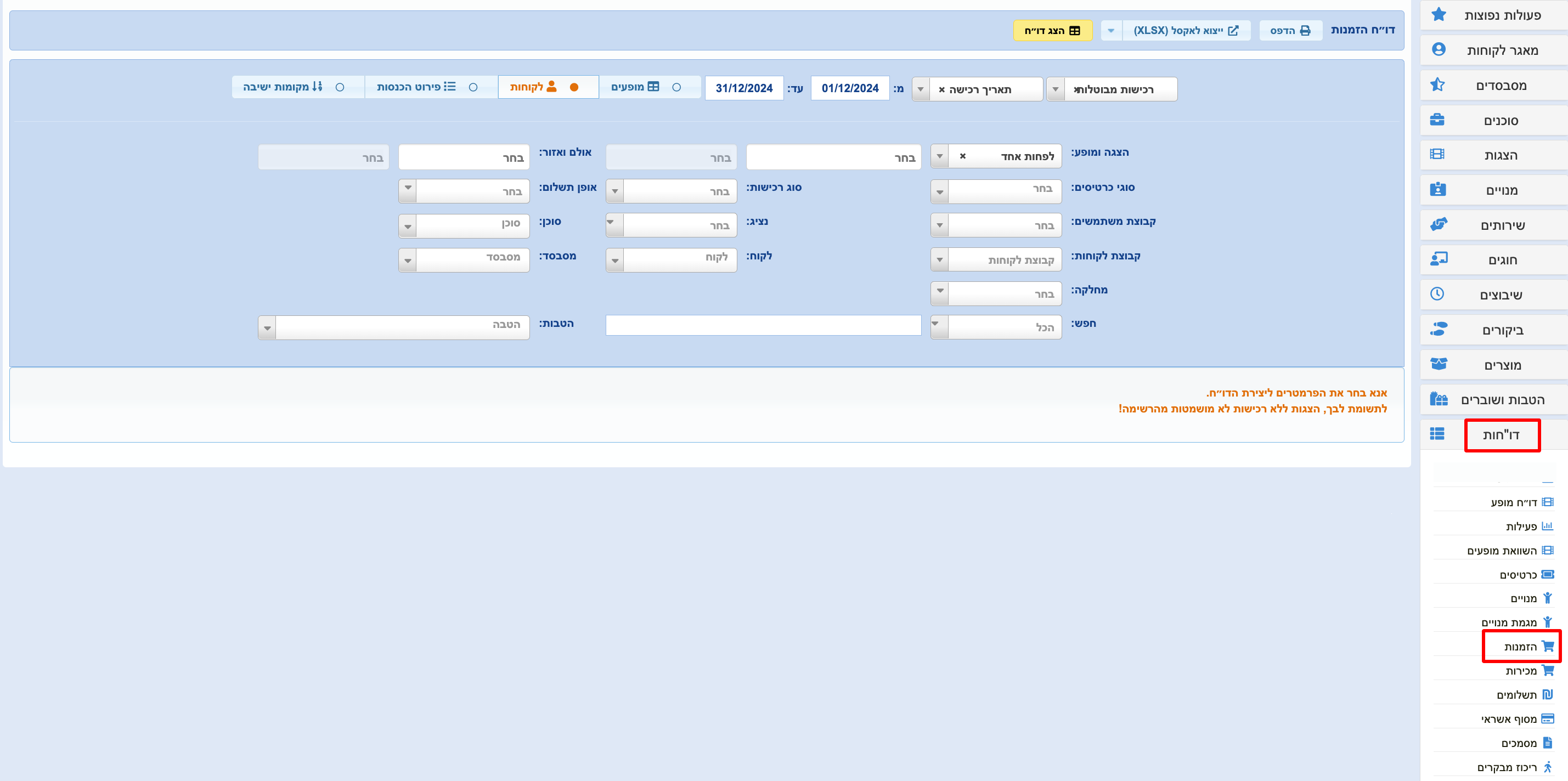This screenshot has width=1568, height=781.
Task: Click the to-date field 31/12/2024
Action: (744, 88)
